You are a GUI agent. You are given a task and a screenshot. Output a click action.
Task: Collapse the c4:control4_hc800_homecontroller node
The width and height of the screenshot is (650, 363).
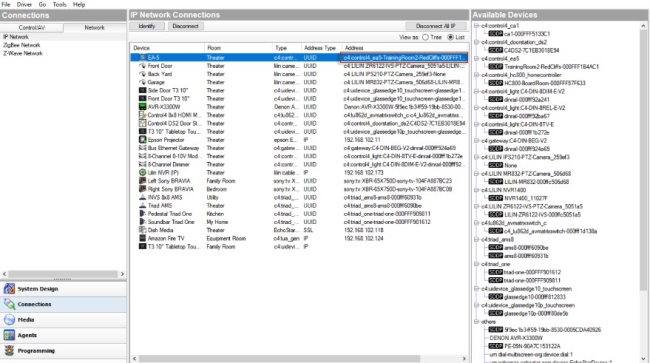(x=477, y=75)
